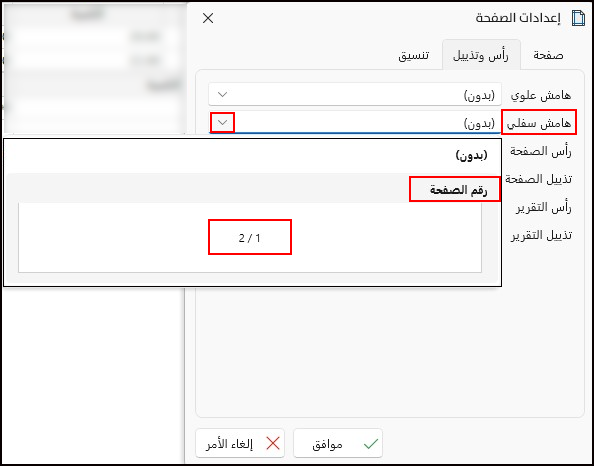This screenshot has height=466, width=594.
Task: Click inside the هامش علوي combo field
Action: click(x=355, y=95)
